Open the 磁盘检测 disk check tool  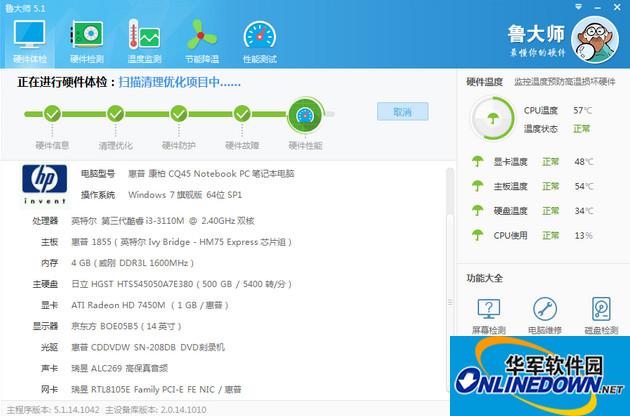(x=601, y=316)
